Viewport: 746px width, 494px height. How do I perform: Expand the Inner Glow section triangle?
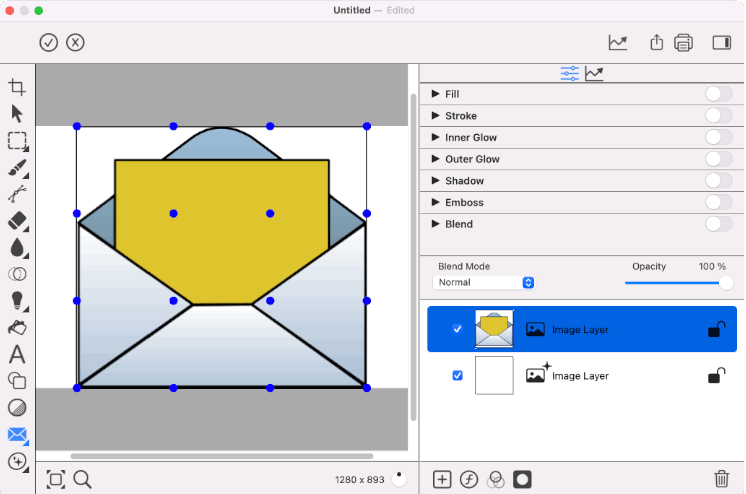435,137
